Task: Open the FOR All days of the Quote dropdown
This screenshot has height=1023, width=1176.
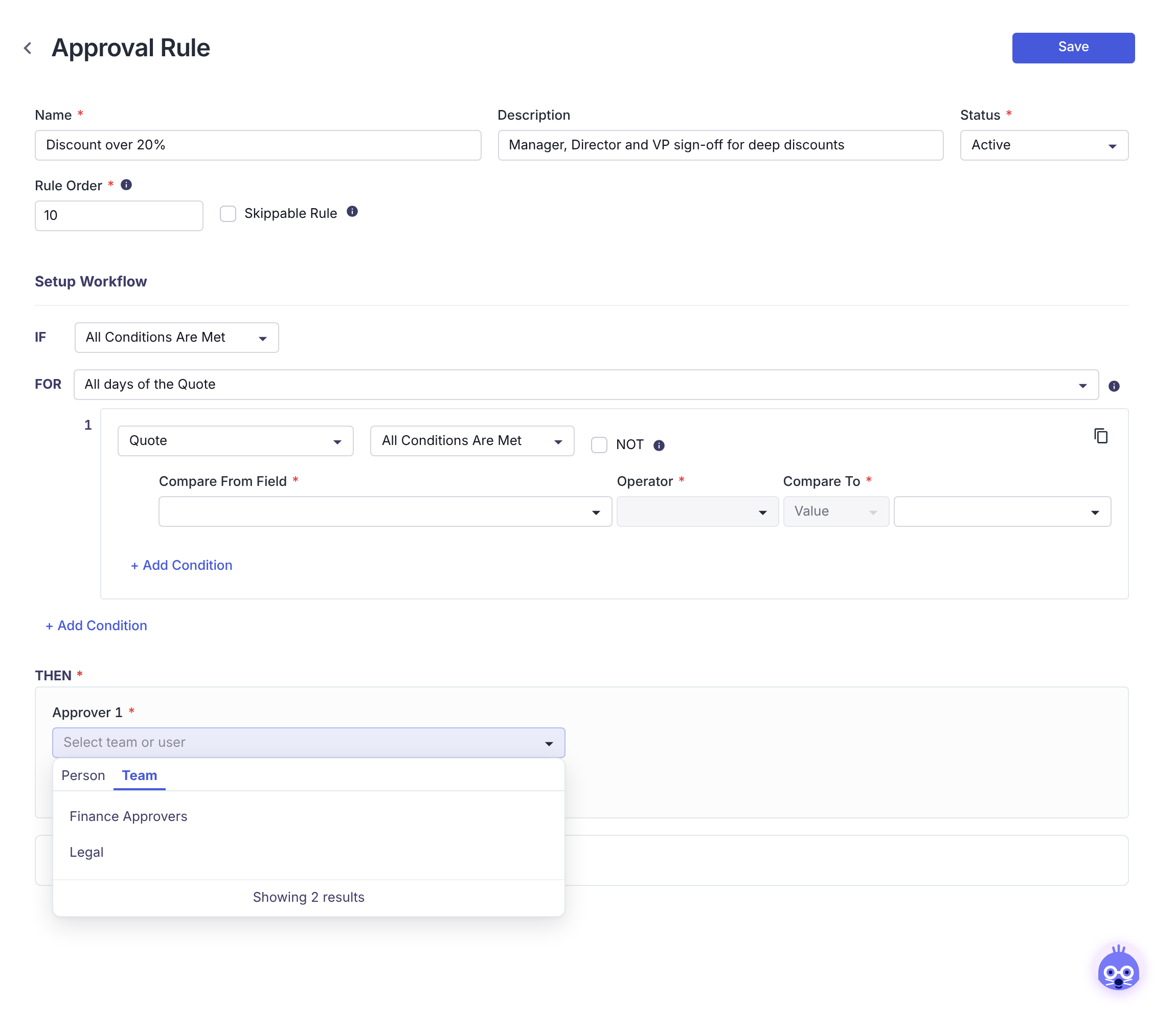Action: [x=586, y=385]
